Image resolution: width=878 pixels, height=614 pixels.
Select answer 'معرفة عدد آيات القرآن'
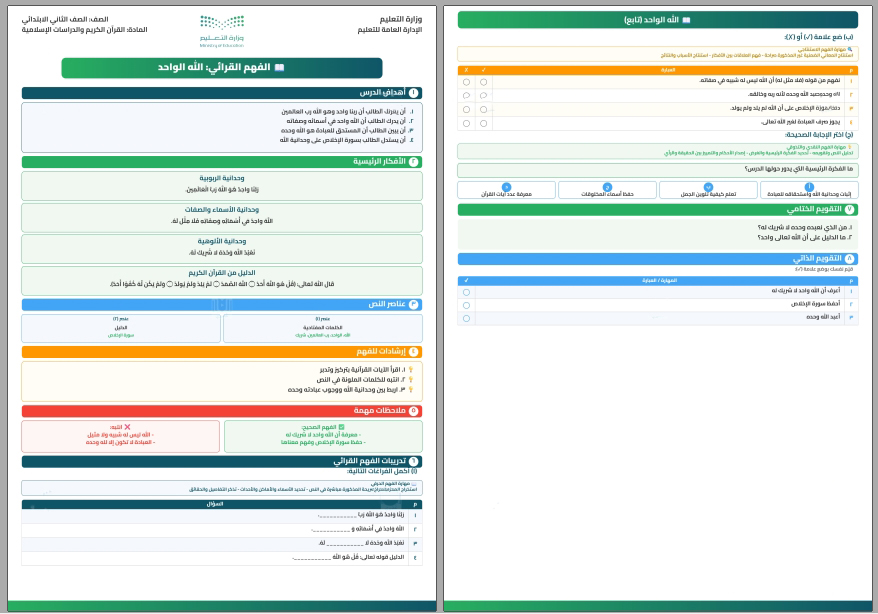point(506,190)
